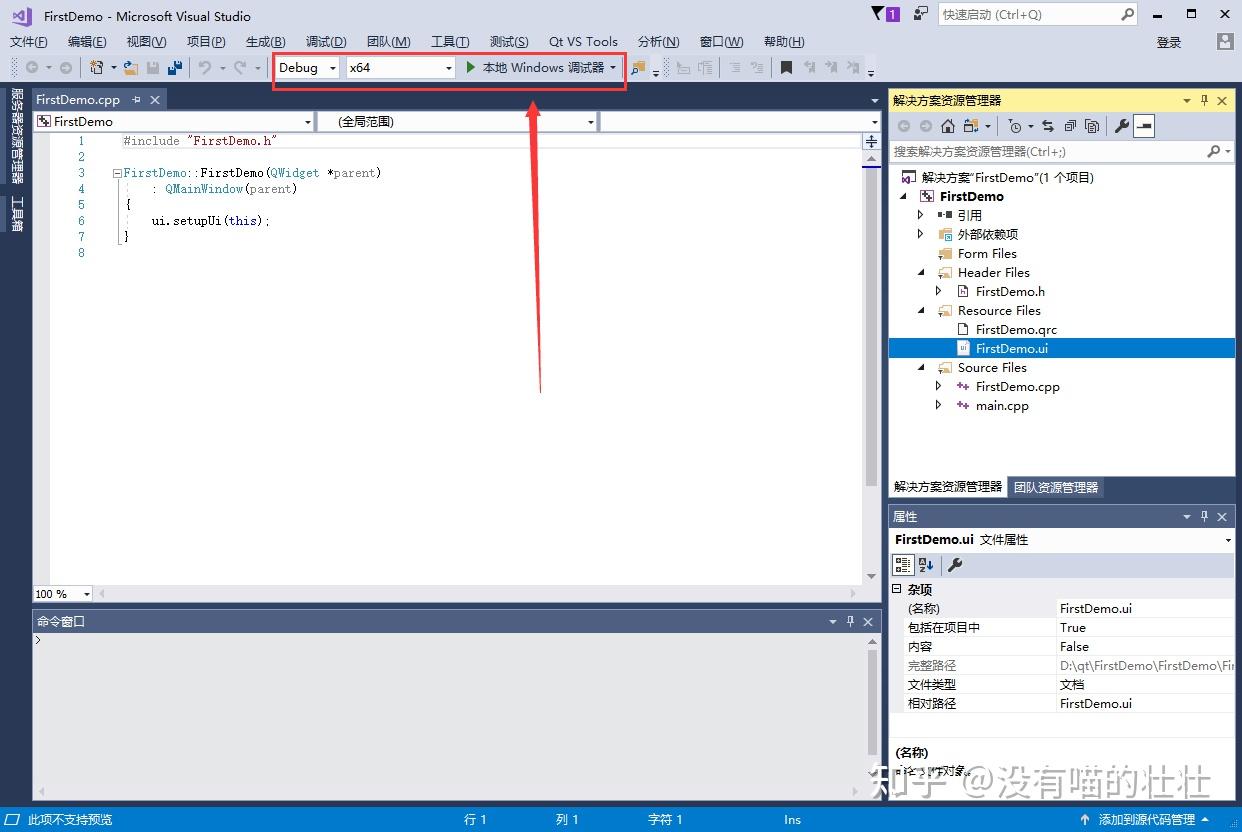Expand the FirstDemo.h tree node

point(938,291)
